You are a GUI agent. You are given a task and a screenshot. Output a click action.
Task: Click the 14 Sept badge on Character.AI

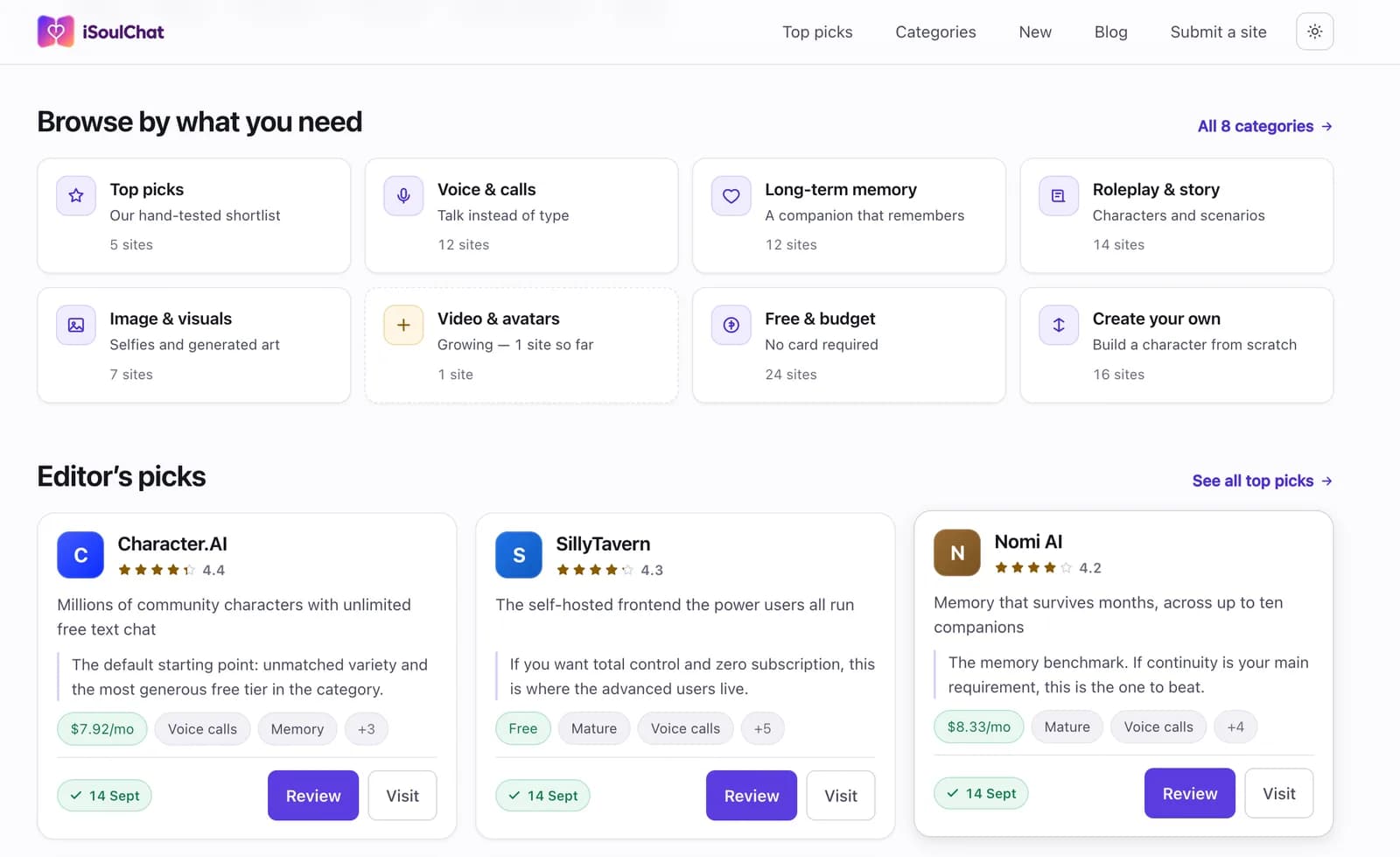click(x=104, y=796)
